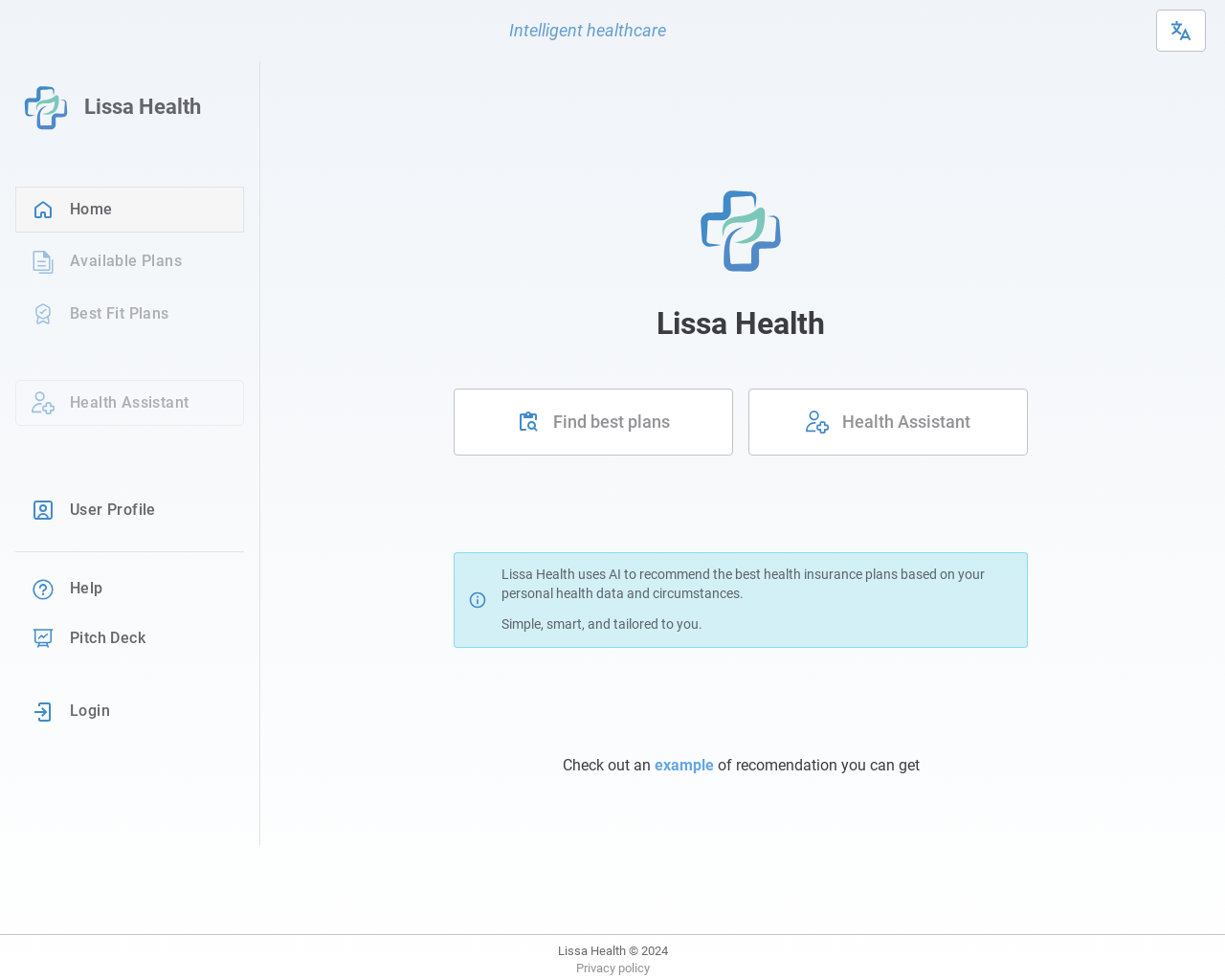Click the Lissa Health sidebar logo
The width and height of the screenshot is (1225, 980).
46,107
